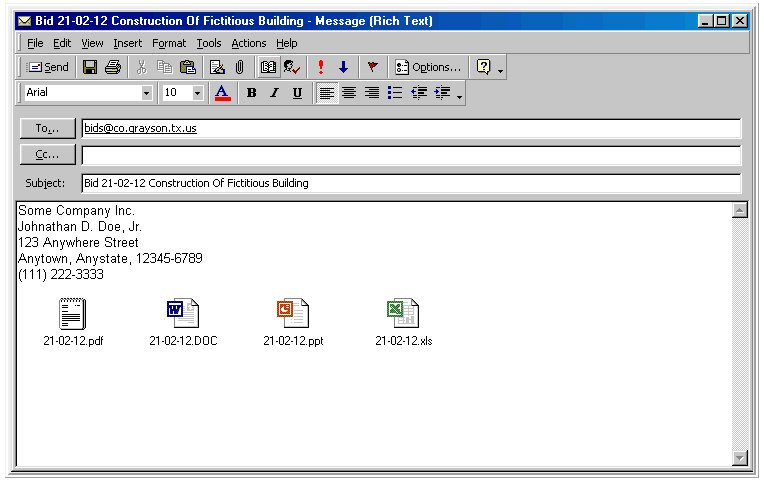Open the Address Book icon
Viewport: 764px width, 483px height.
(268, 67)
